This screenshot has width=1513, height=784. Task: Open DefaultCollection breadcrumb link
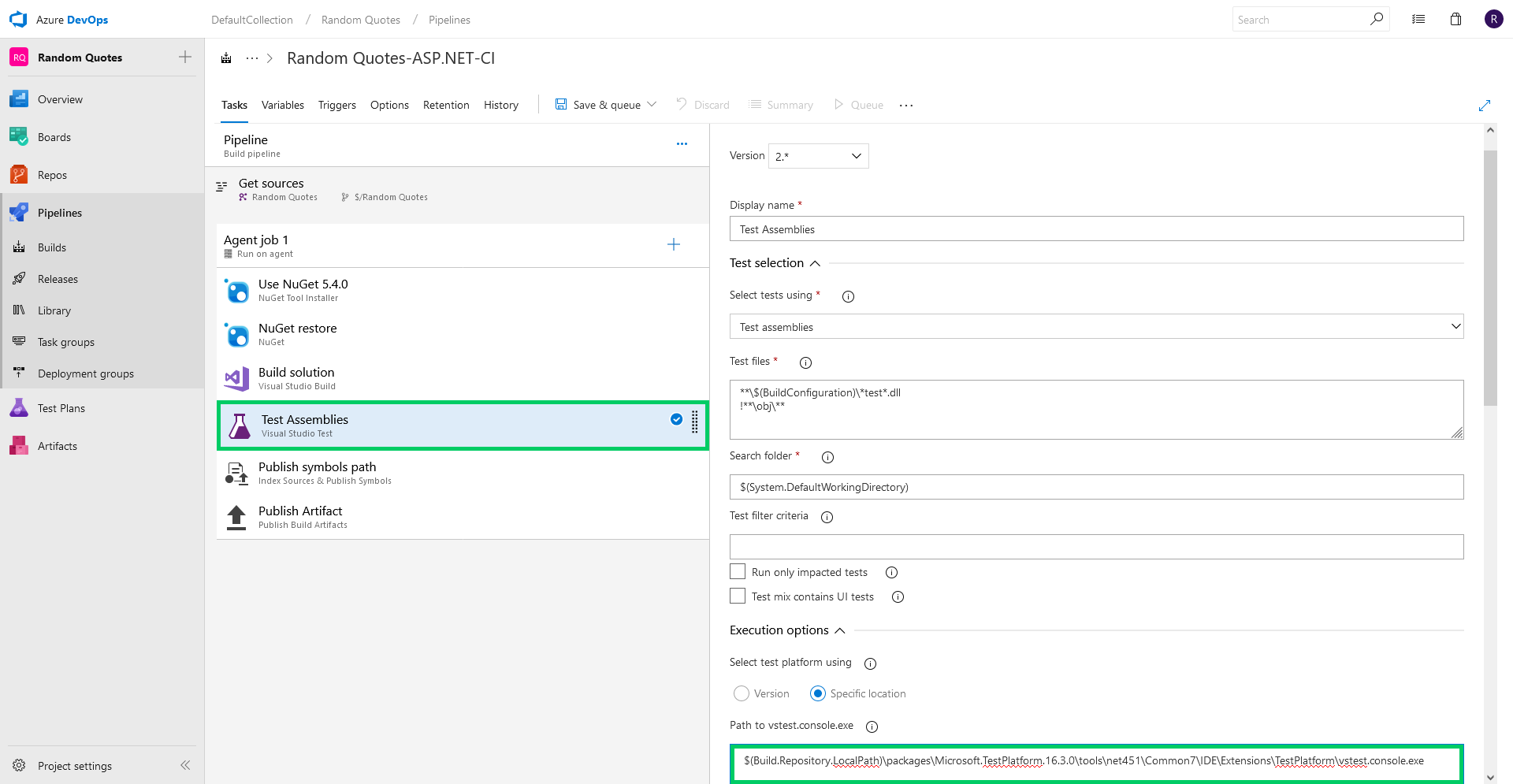click(252, 20)
